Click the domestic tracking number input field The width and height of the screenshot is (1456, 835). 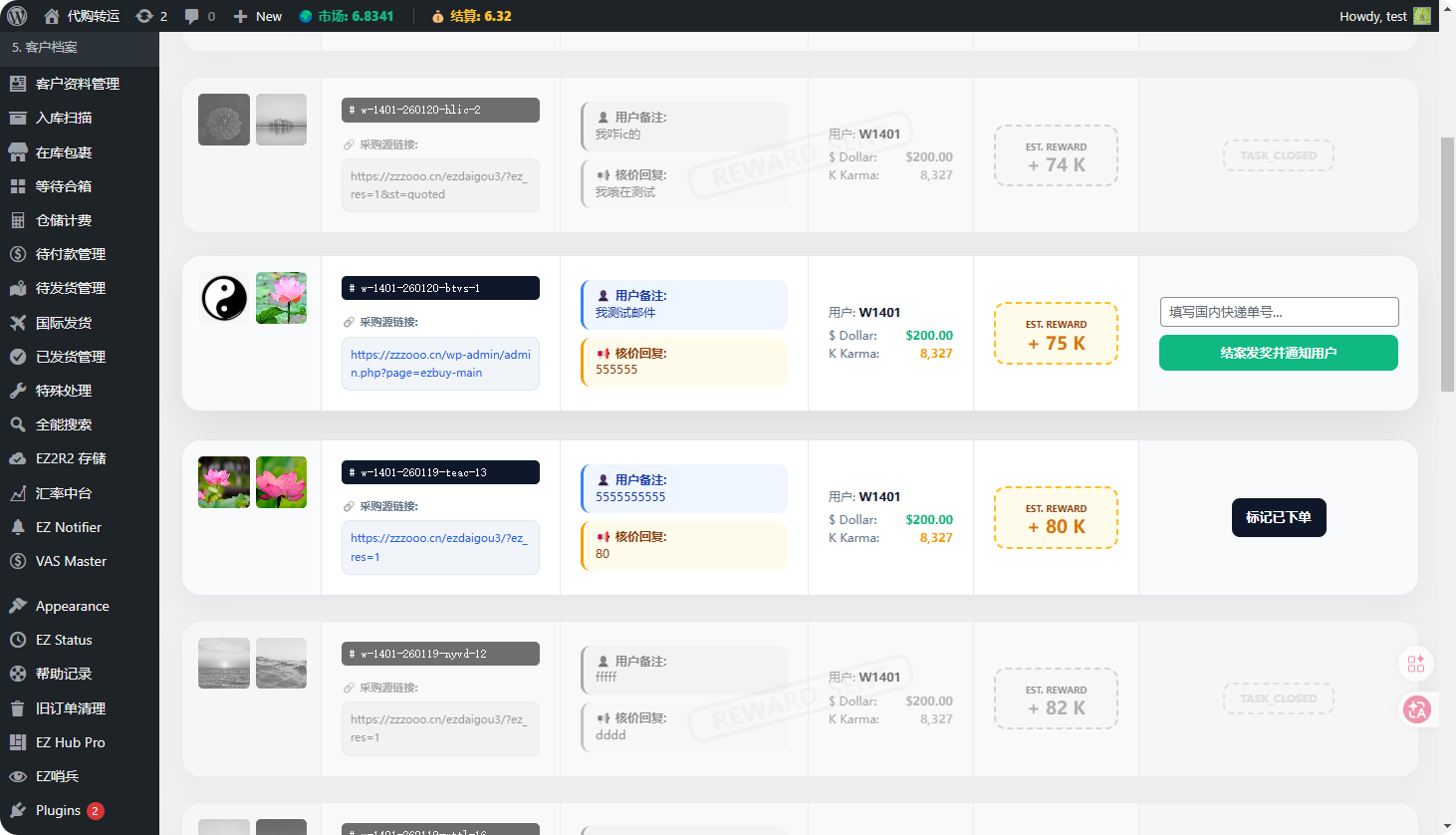tap(1279, 312)
